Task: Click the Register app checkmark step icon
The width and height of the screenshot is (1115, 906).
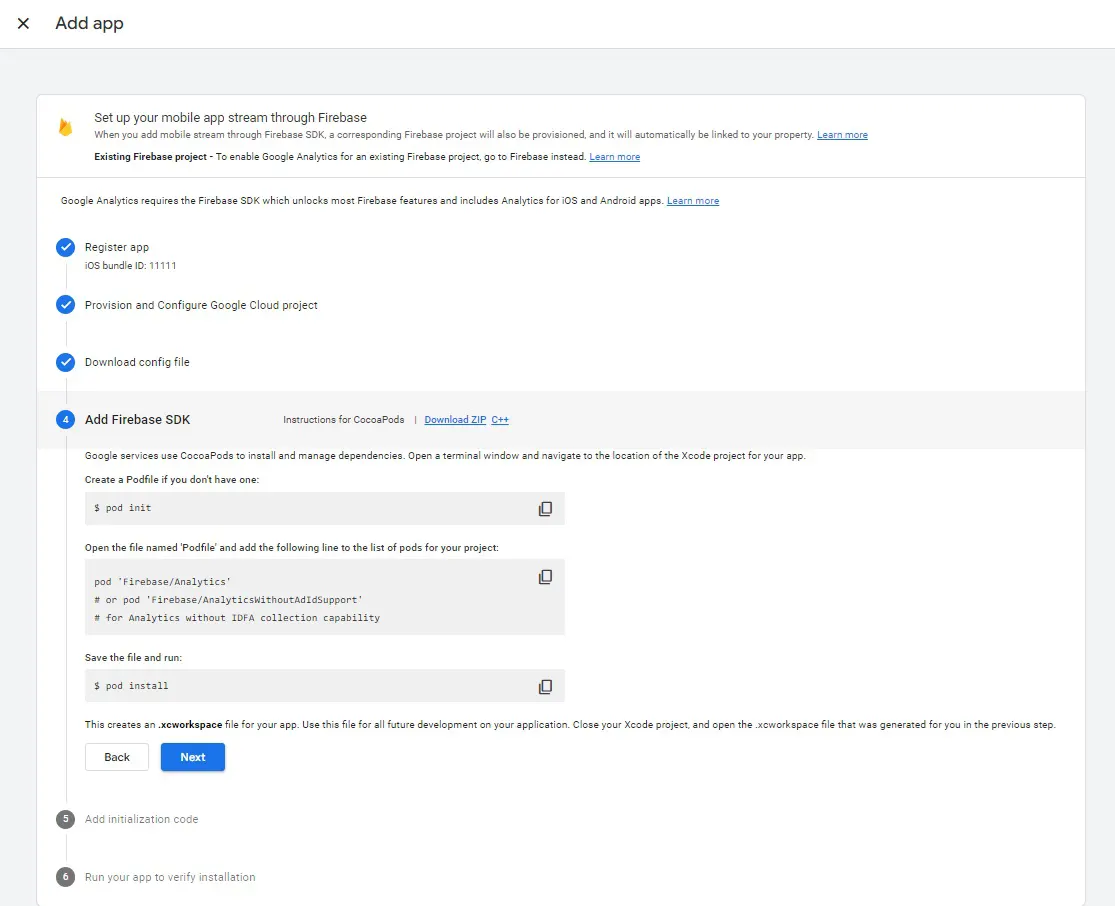Action: (65, 247)
